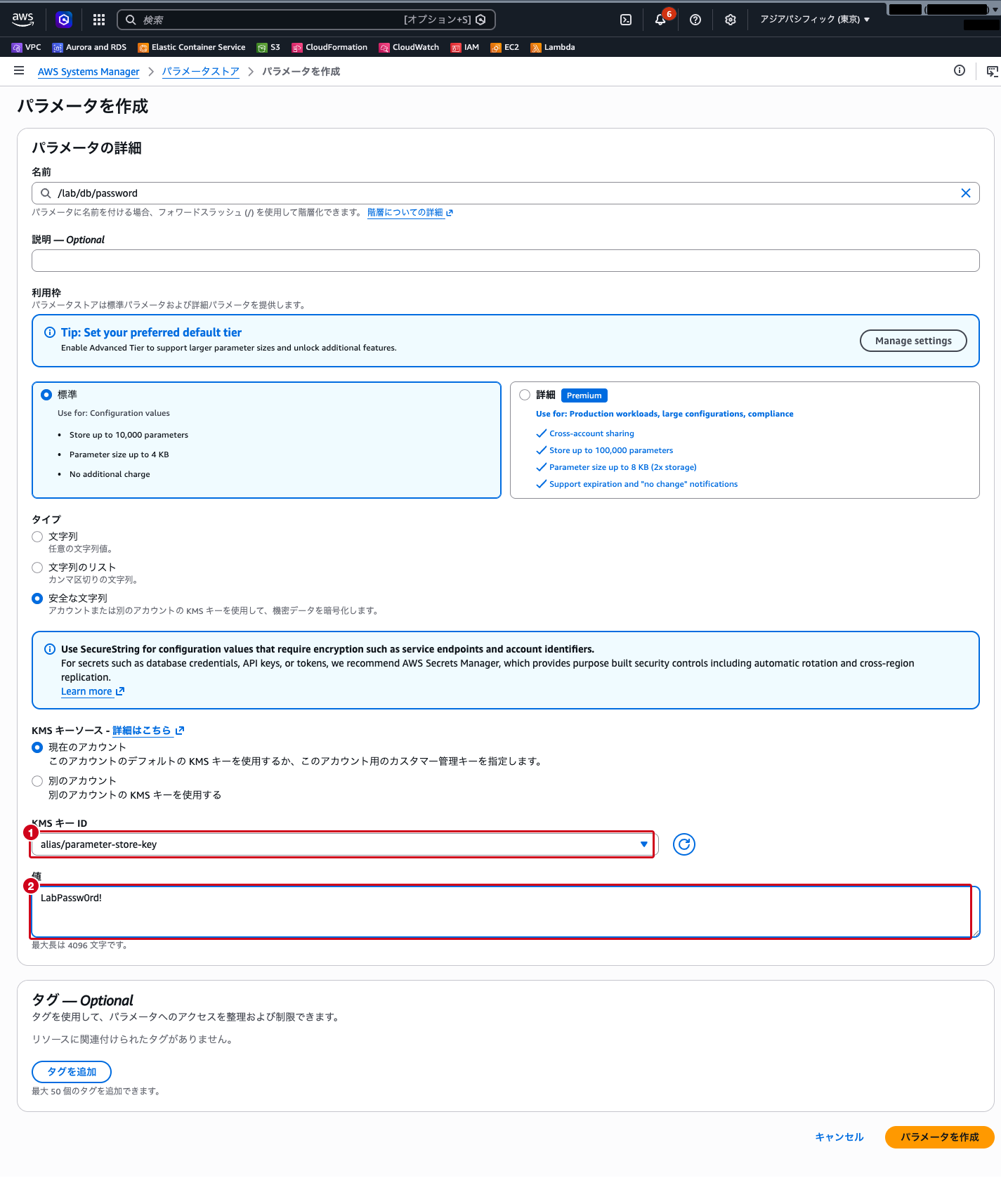This screenshot has width=1001, height=1204.
Task: Open the CloudFormation shortcut
Action: tap(329, 47)
